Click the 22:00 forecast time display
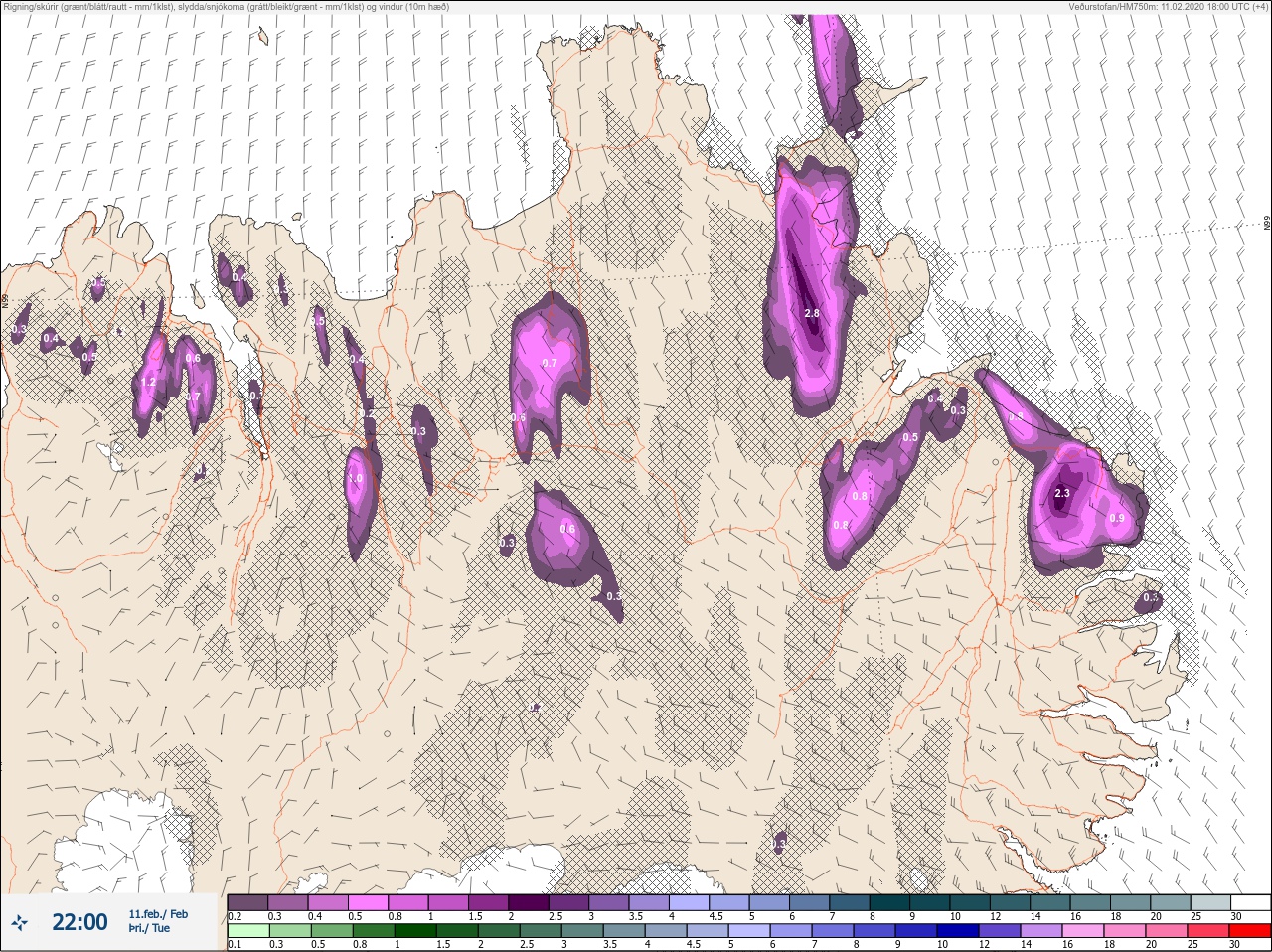This screenshot has width=1272, height=952. (79, 922)
